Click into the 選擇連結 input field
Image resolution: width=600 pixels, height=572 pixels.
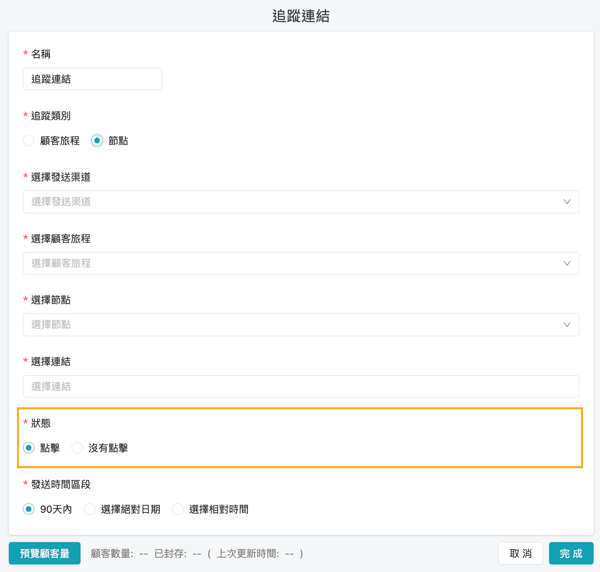click(300, 386)
